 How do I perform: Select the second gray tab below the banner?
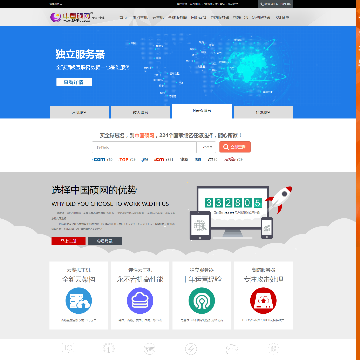(x=140, y=112)
